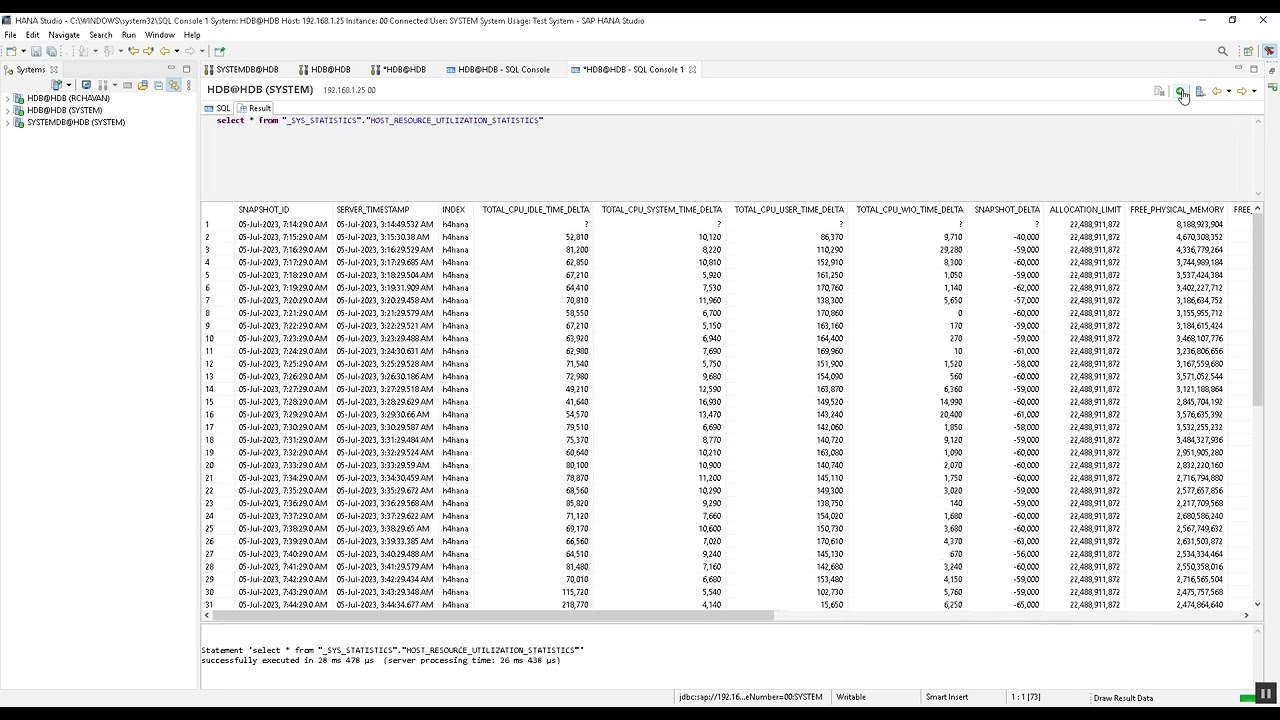Open the Add System dropdown arrow
The height and width of the screenshot is (720, 1280).
click(x=69, y=85)
